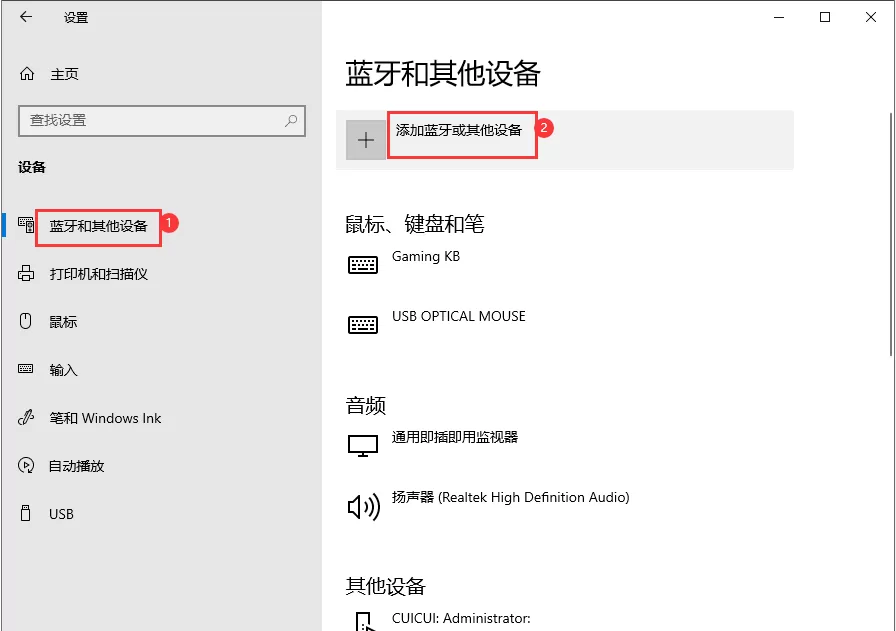The image size is (896, 631).
Task: Click the USB OPTICAL MOUSE keyboard icon
Action: point(363,324)
